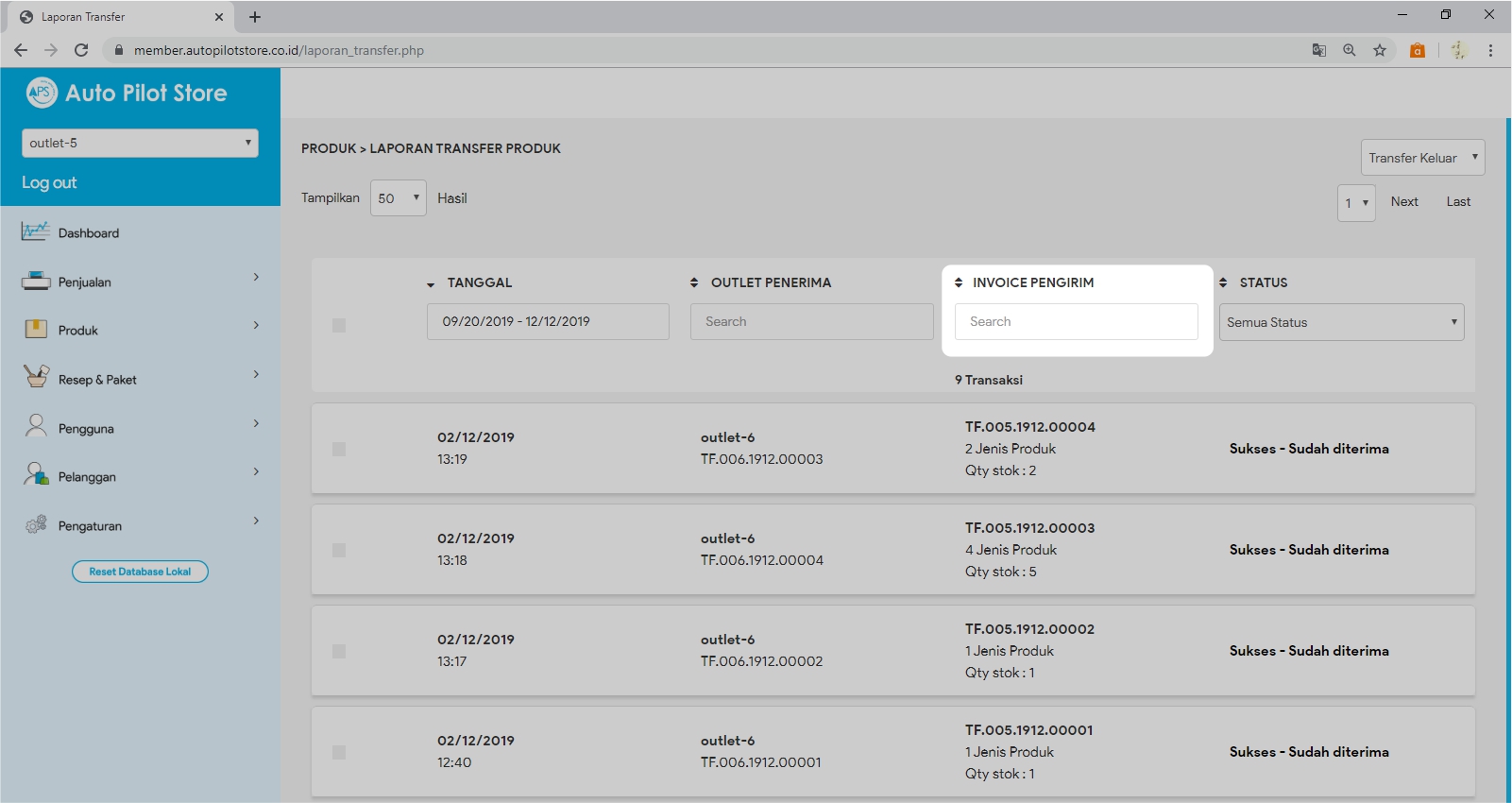Click the Dashboard chart icon in sidebar

[35, 231]
